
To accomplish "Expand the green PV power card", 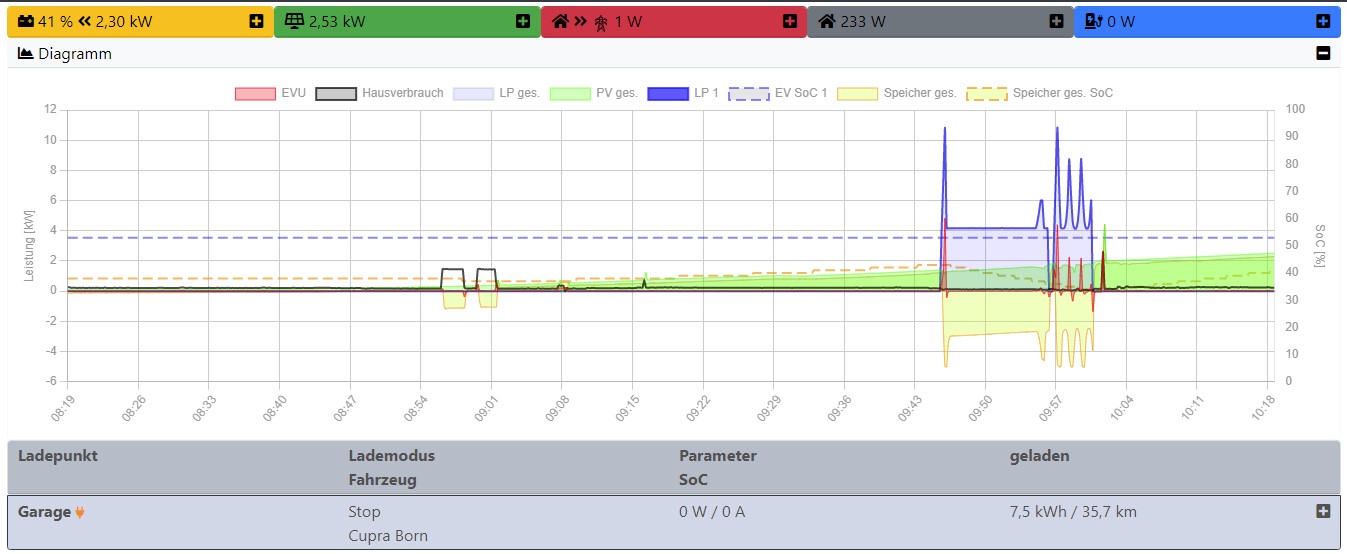I will pyautogui.click(x=523, y=21).
